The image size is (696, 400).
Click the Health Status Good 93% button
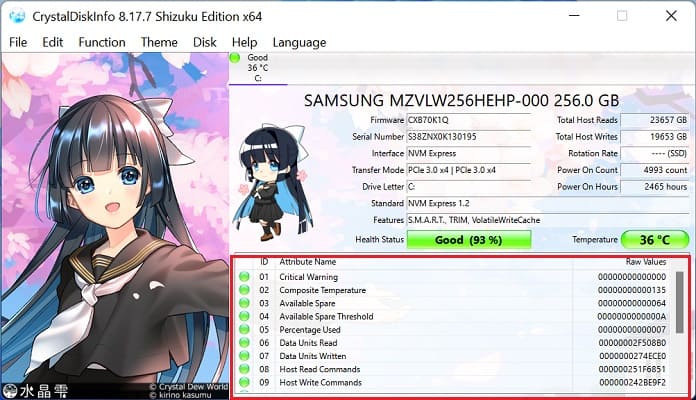pyautogui.click(x=469, y=240)
